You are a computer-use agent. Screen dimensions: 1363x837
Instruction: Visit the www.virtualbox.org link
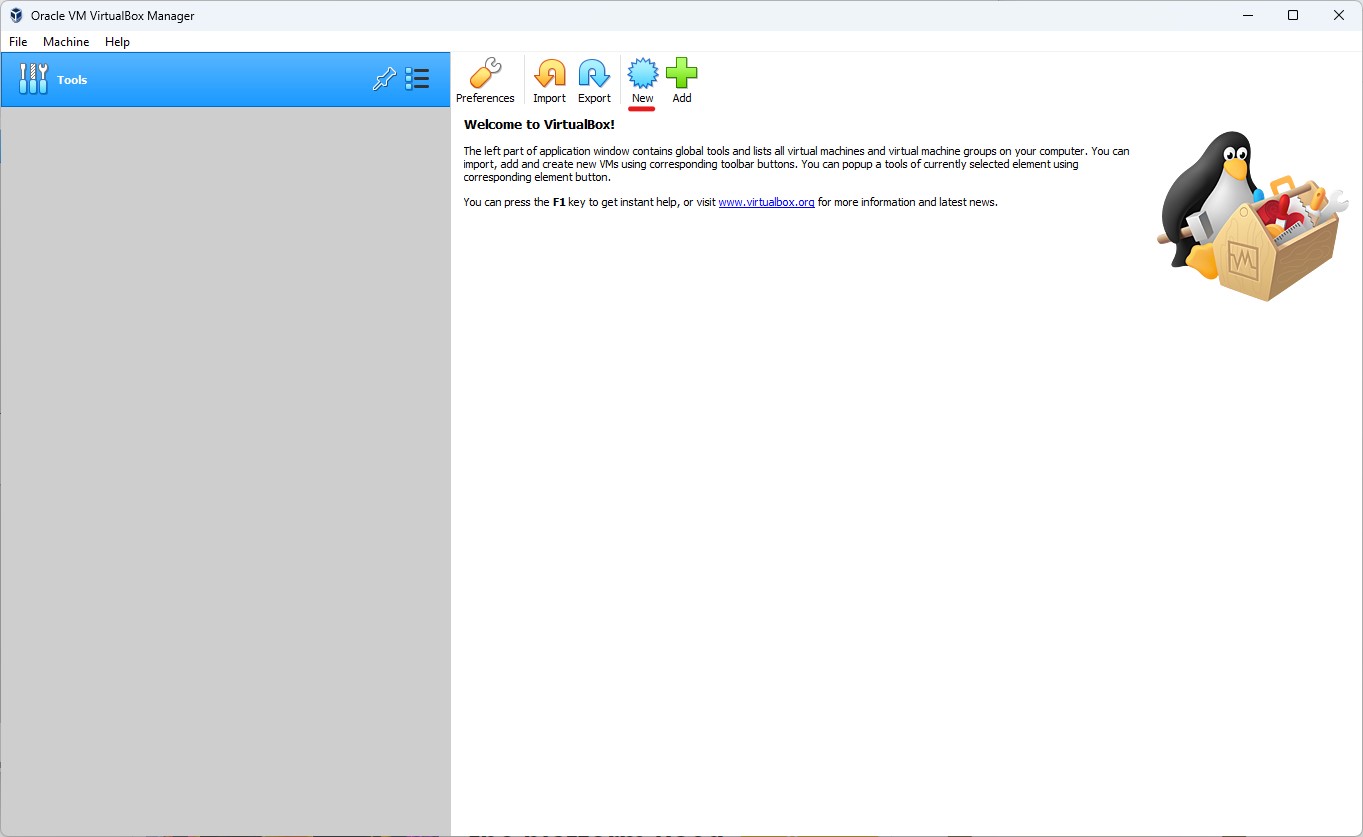tap(766, 202)
